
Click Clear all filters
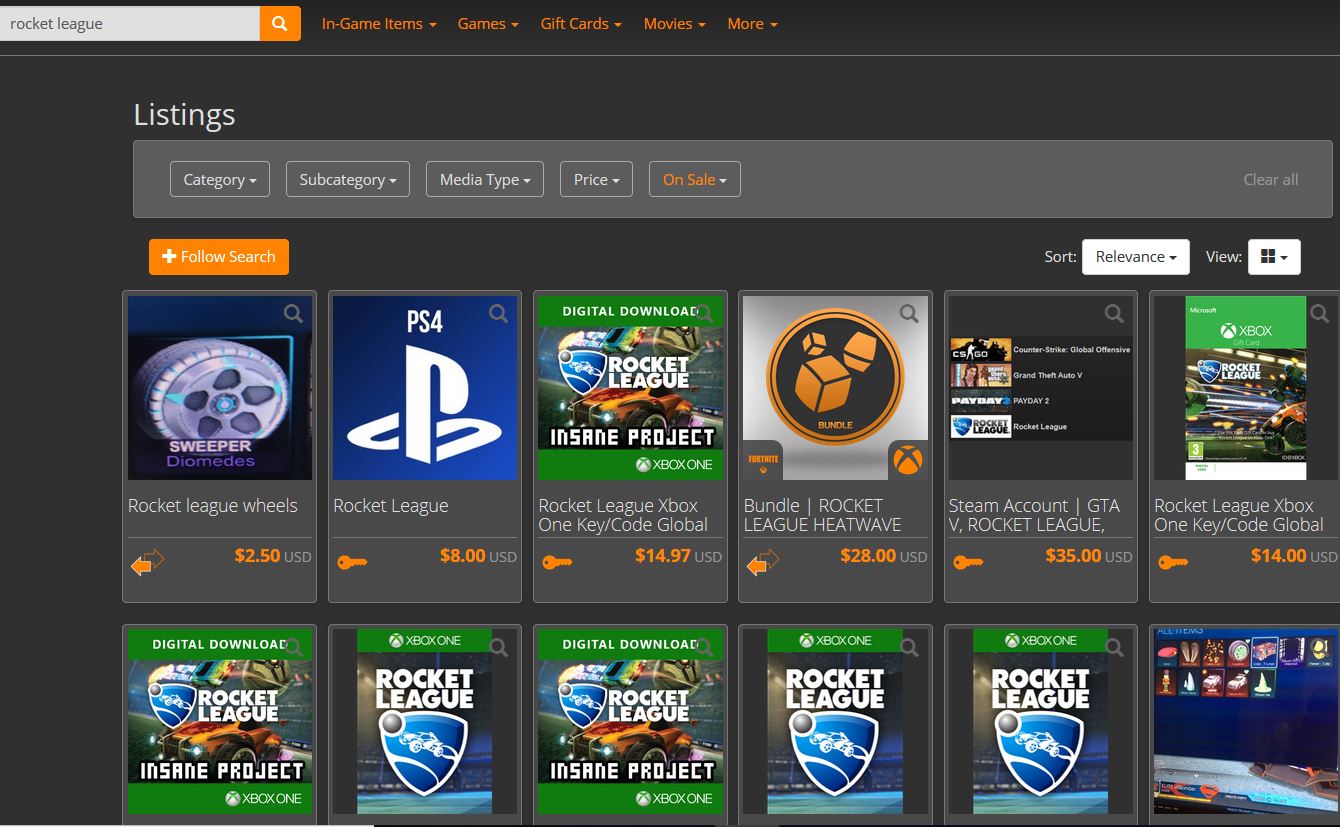[1271, 180]
